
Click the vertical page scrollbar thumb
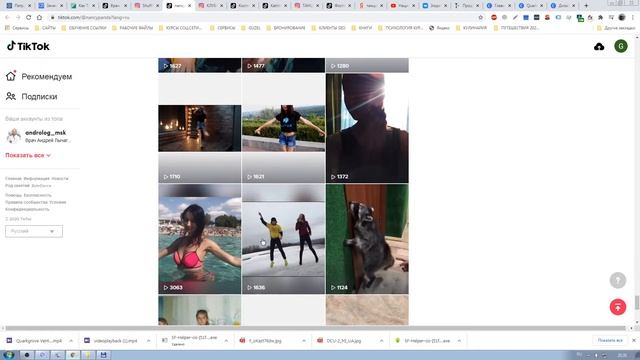[x=637, y=302]
